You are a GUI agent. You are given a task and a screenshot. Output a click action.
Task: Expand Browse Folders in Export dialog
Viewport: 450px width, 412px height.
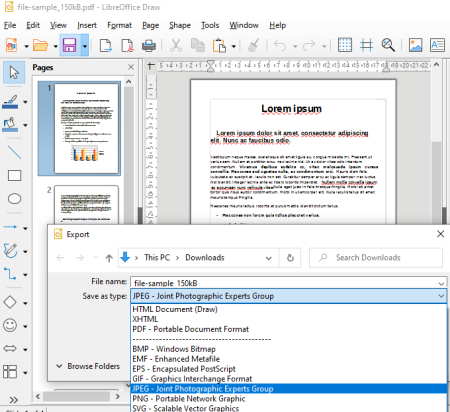[88, 366]
